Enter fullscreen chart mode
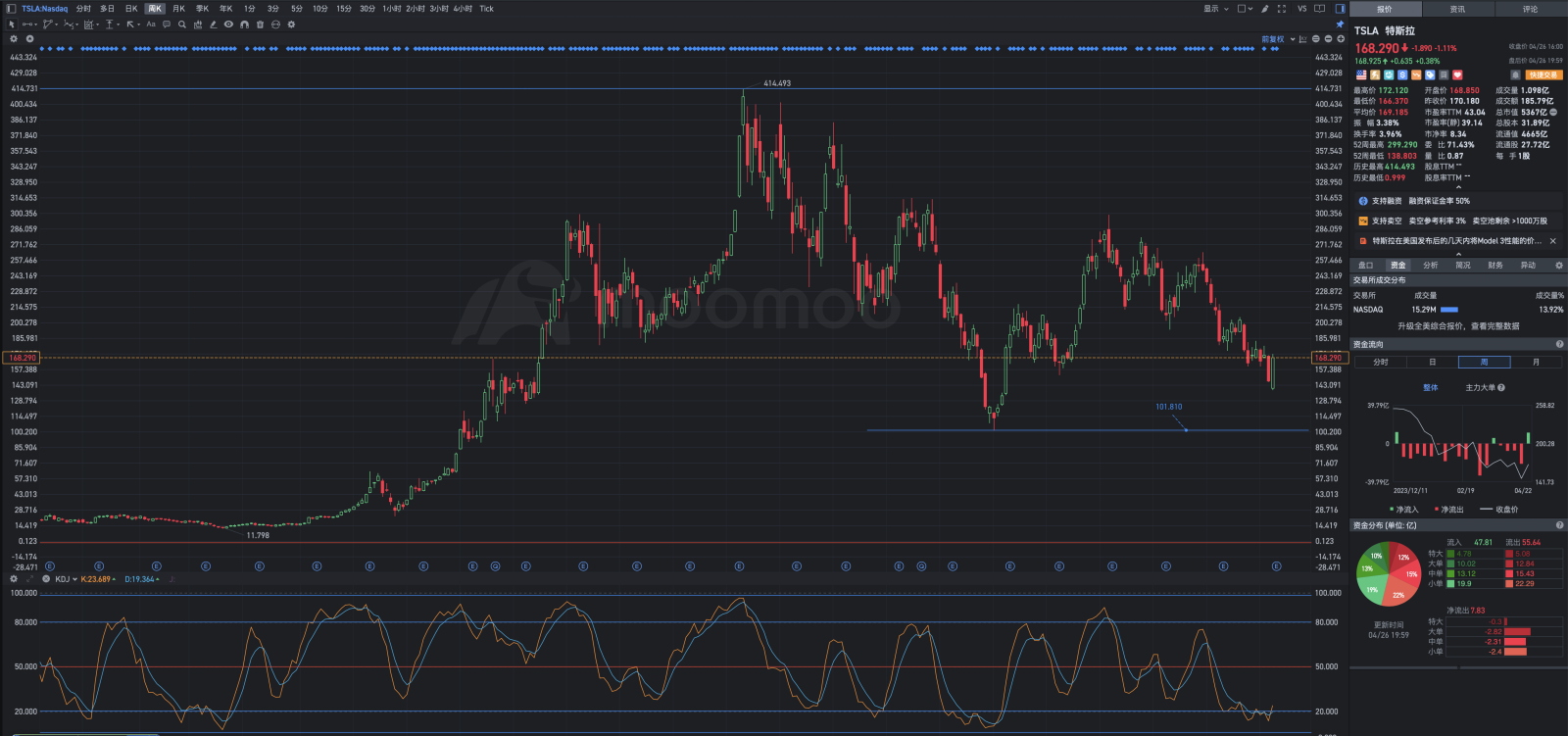Viewport: 1568px width, 736px height. [x=1282, y=9]
